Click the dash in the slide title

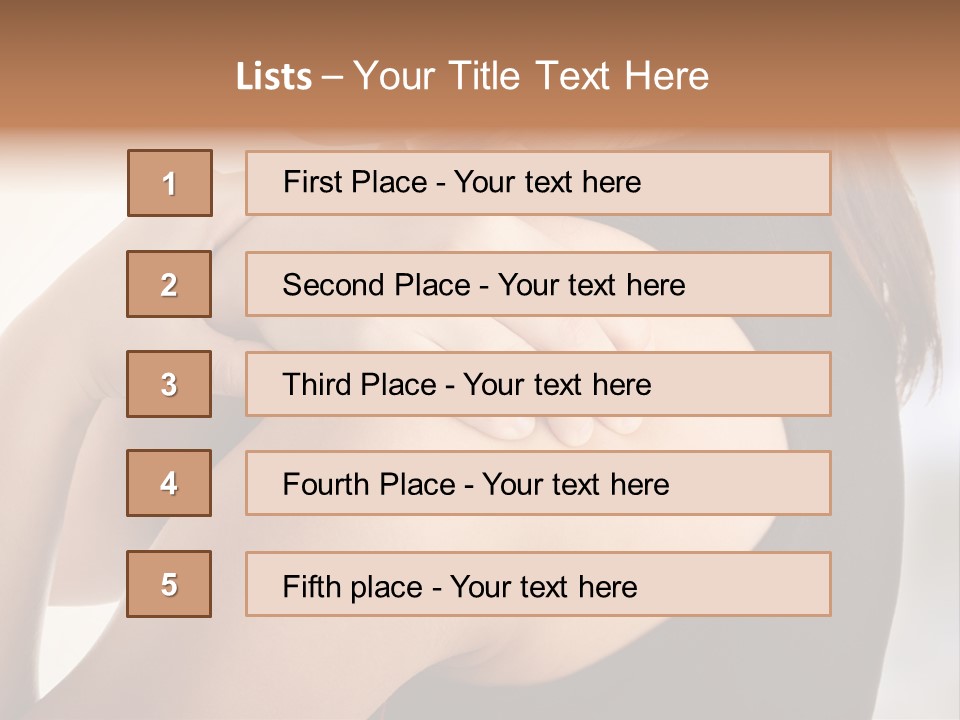(x=332, y=77)
